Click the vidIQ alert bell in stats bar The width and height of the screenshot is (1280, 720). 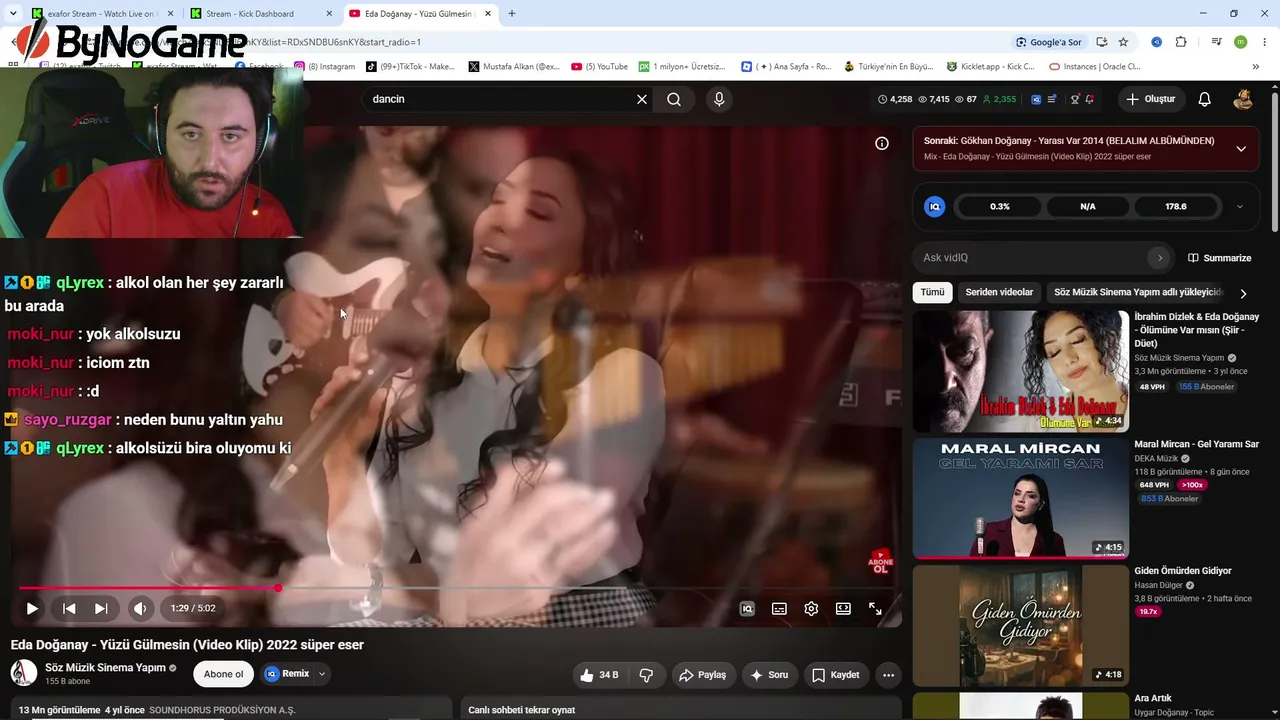coord(1089,99)
